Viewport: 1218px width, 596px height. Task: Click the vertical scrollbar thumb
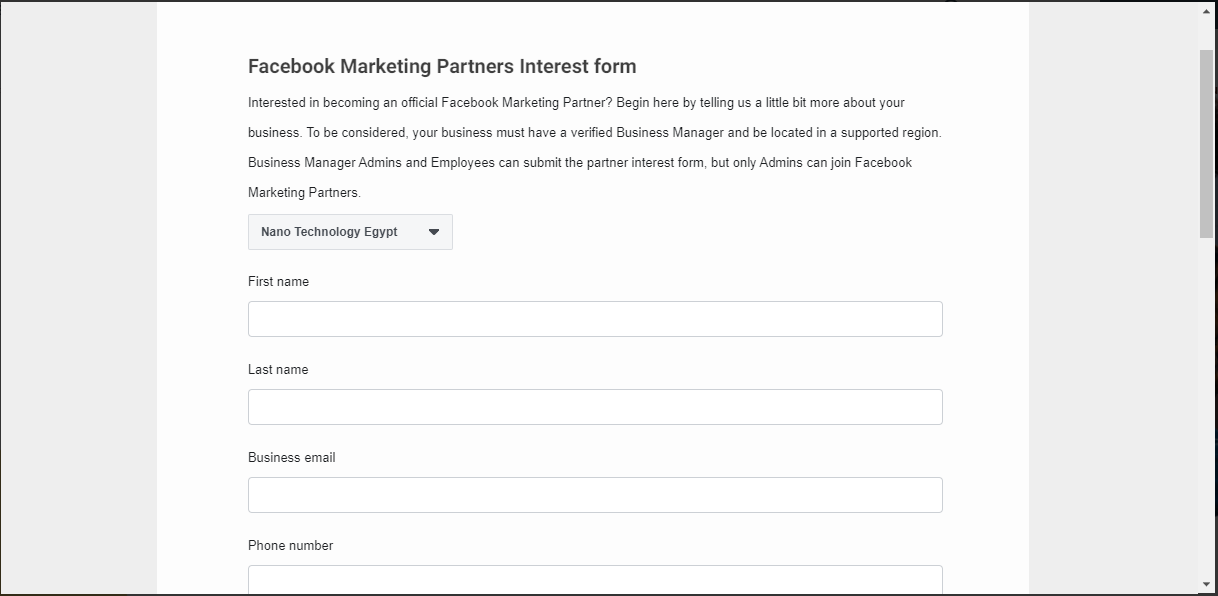(x=1207, y=142)
